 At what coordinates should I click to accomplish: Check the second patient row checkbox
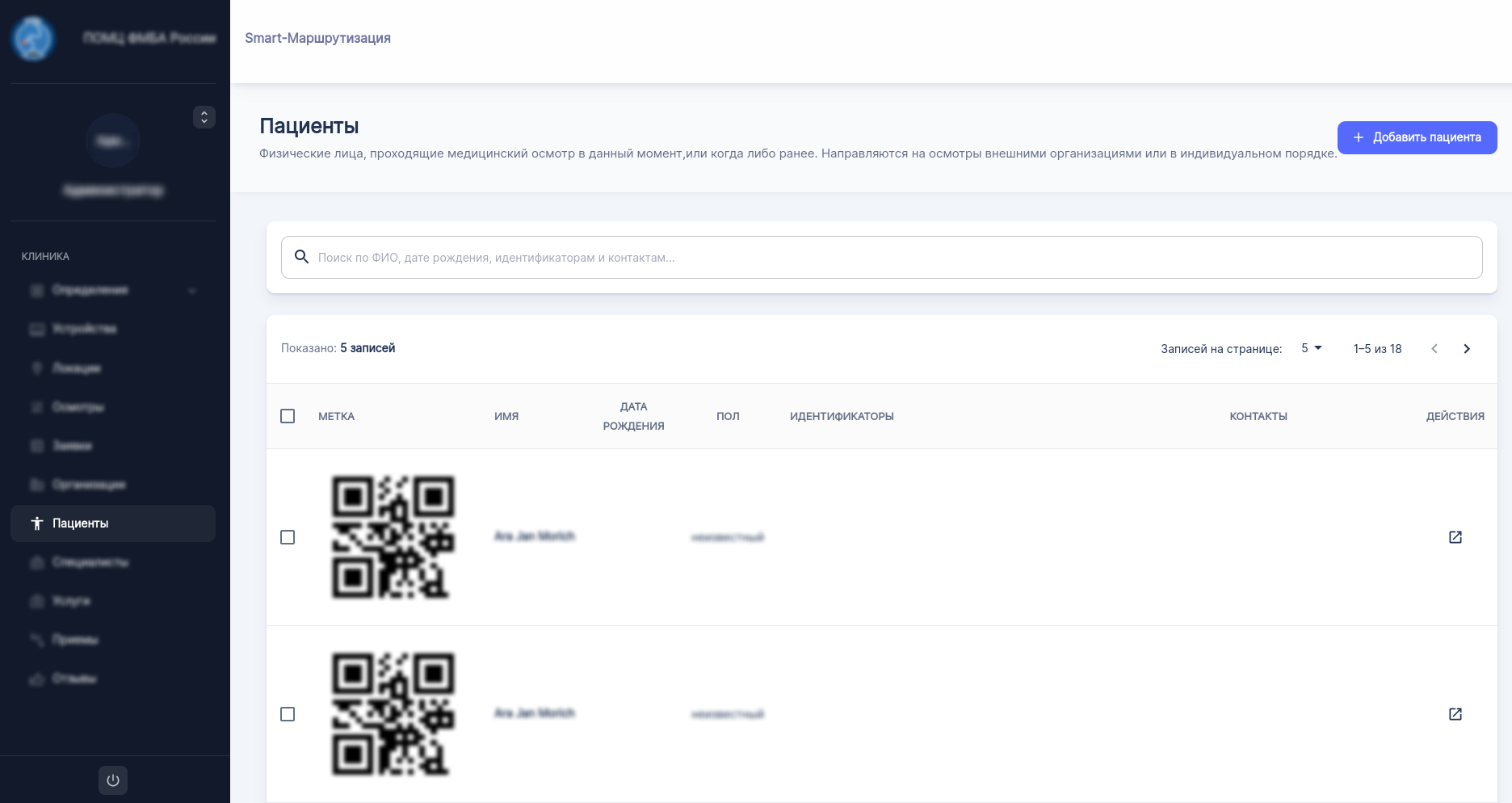coord(288,714)
